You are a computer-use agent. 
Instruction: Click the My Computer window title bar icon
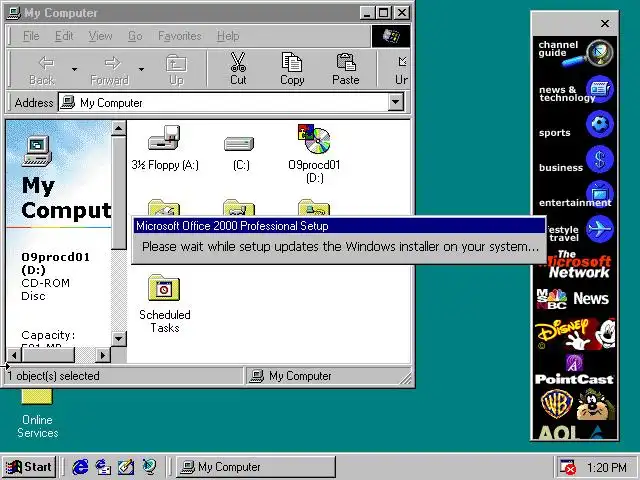(x=14, y=13)
